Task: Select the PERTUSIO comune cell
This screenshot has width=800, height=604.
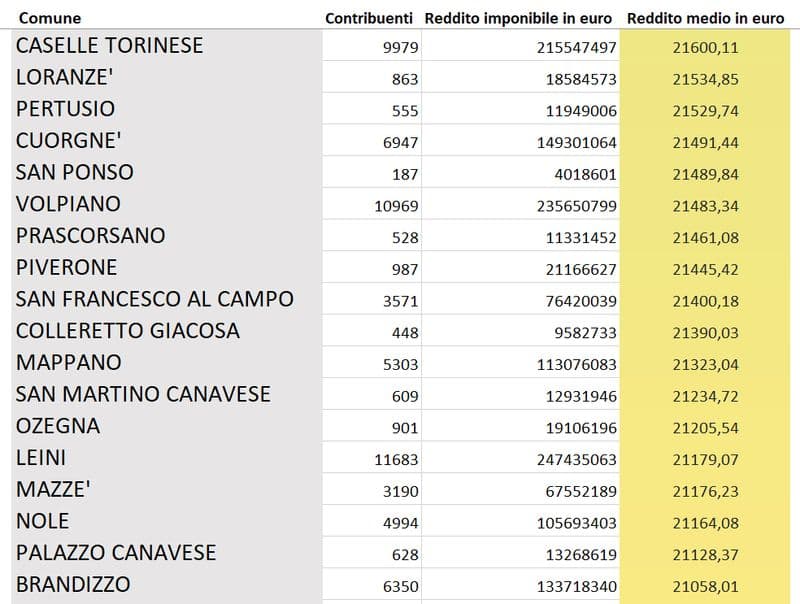Action: (x=66, y=108)
